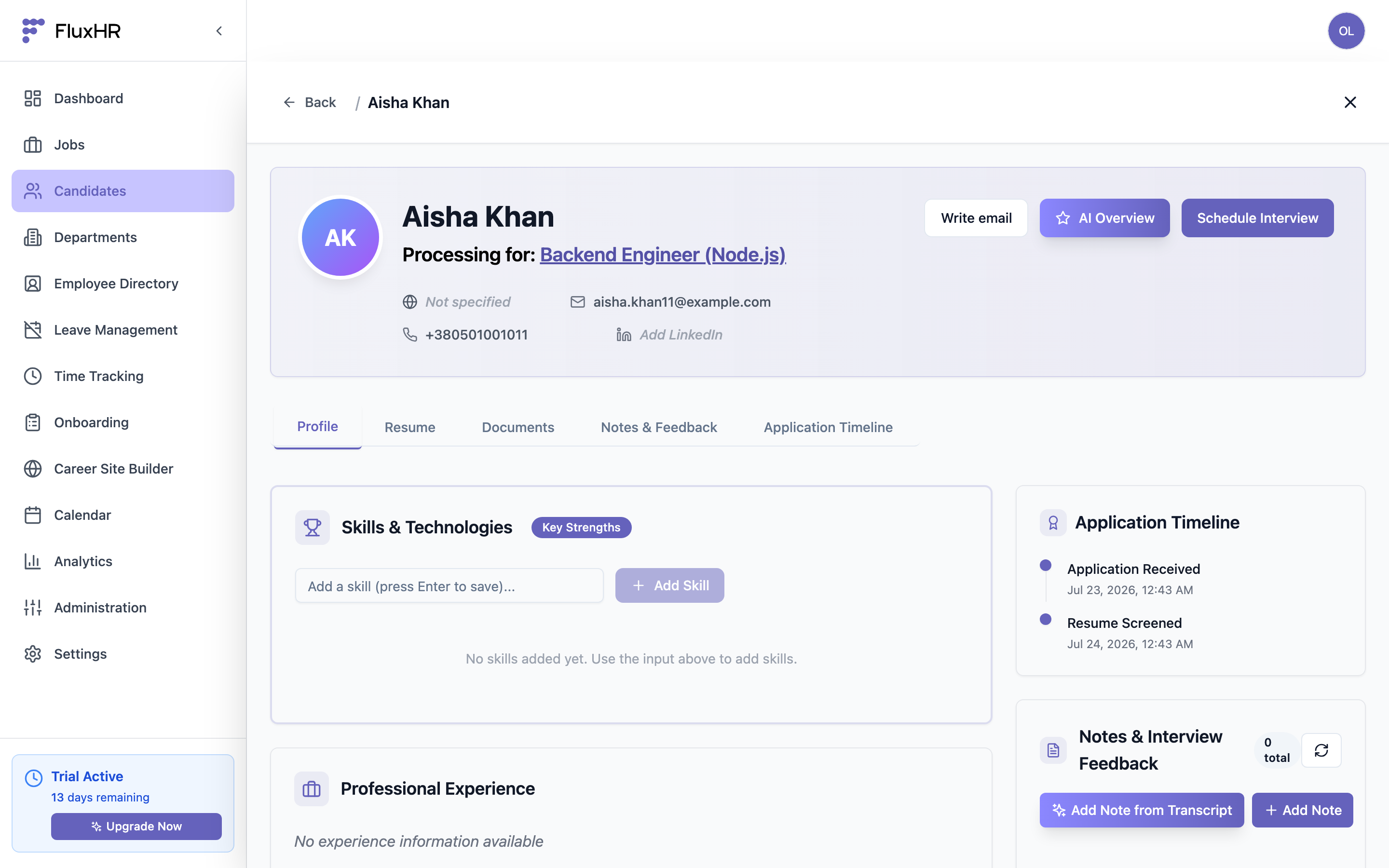Click Add Note from Transcript button
Image resolution: width=1389 pixels, height=868 pixels.
1142,810
